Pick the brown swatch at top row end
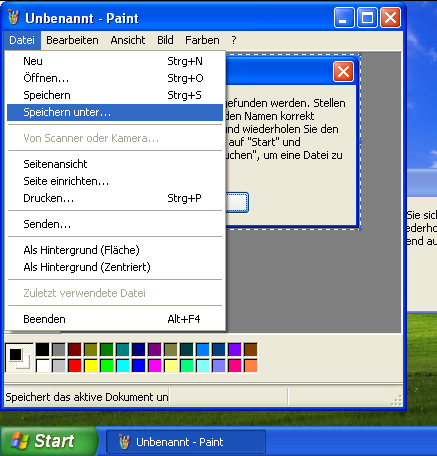The height and width of the screenshot is (456, 437). click(x=251, y=350)
